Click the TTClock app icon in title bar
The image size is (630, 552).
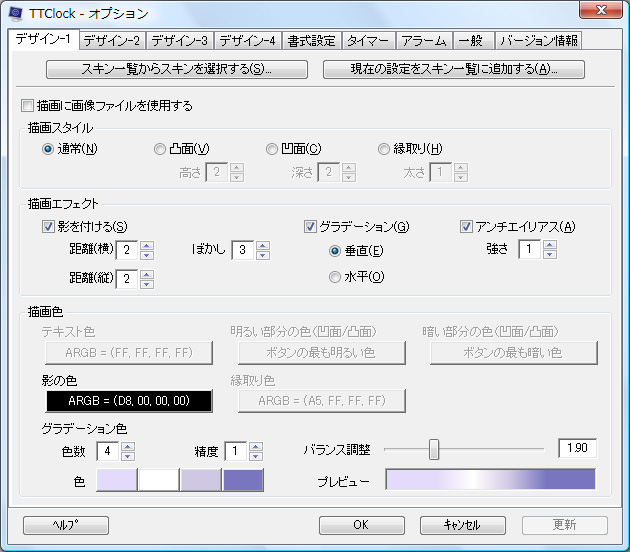tap(16, 13)
